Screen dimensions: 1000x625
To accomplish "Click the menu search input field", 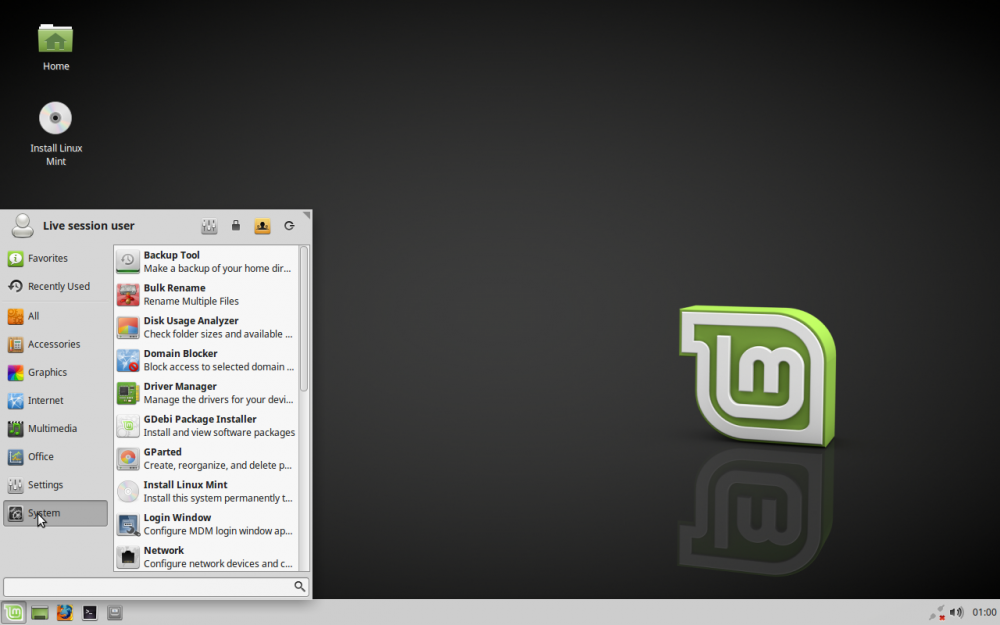I will (156, 587).
